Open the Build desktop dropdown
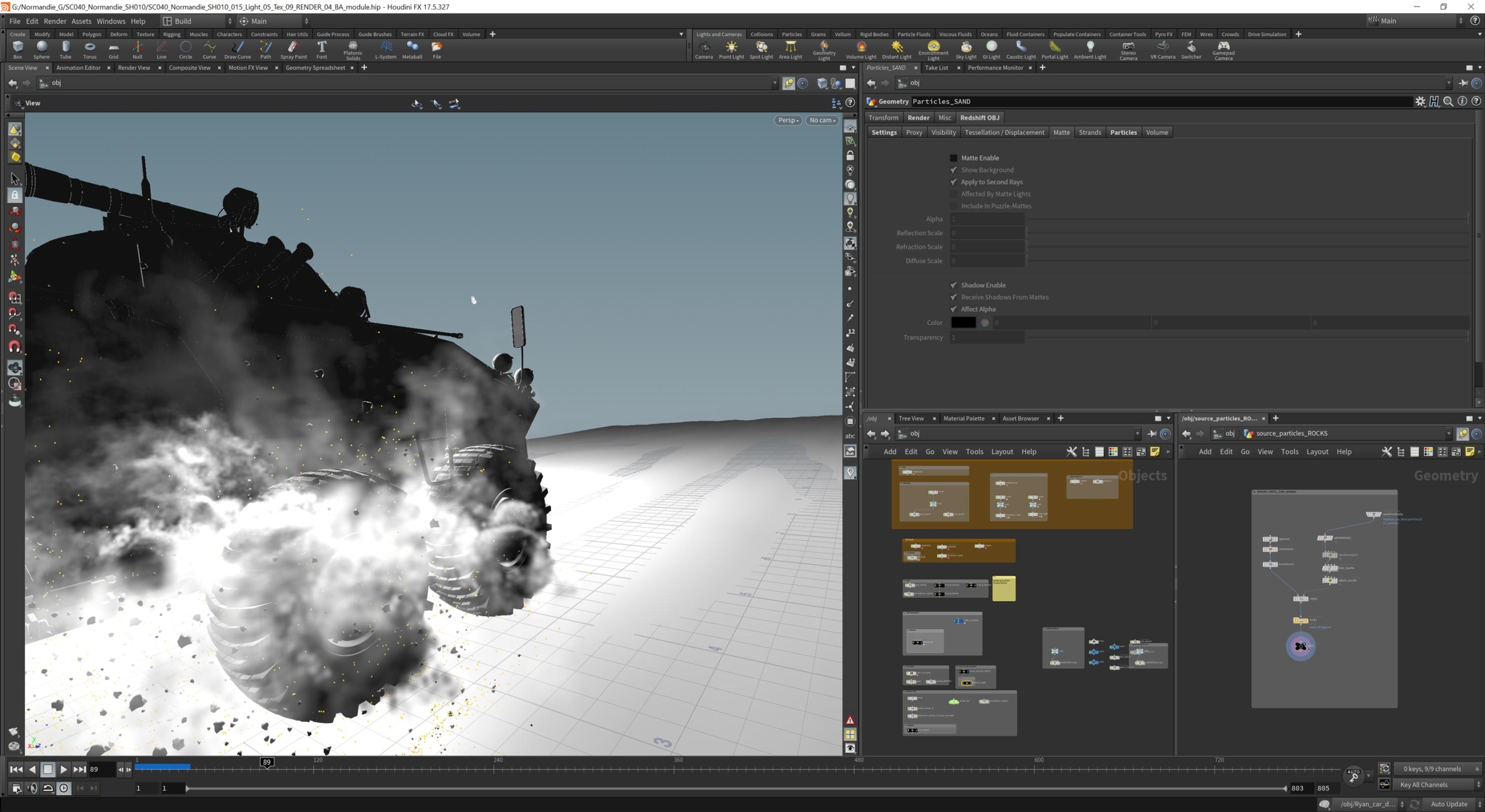The height and width of the screenshot is (812, 1485). 197,21
